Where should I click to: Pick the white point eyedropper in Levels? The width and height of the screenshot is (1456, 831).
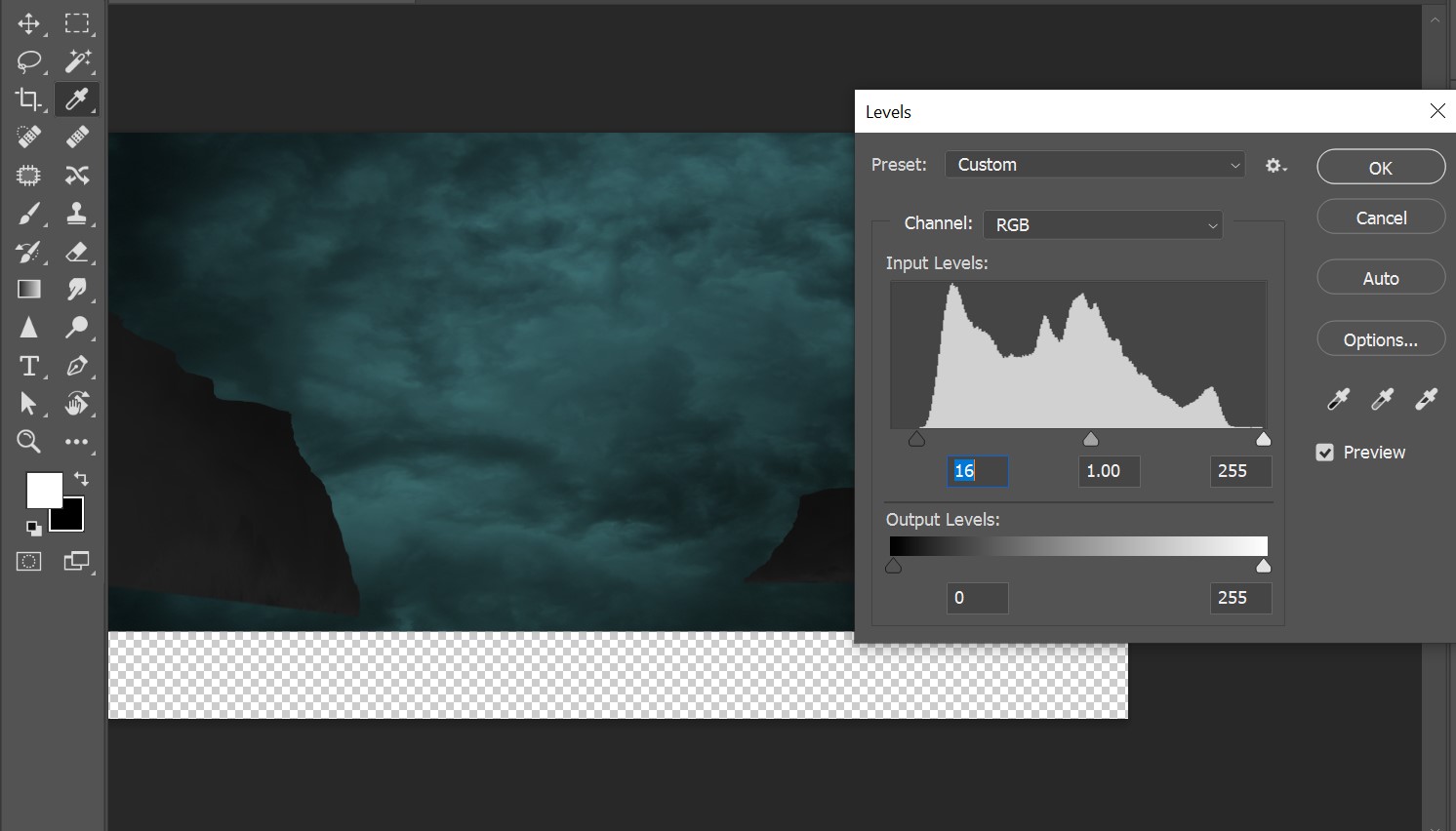click(1426, 399)
